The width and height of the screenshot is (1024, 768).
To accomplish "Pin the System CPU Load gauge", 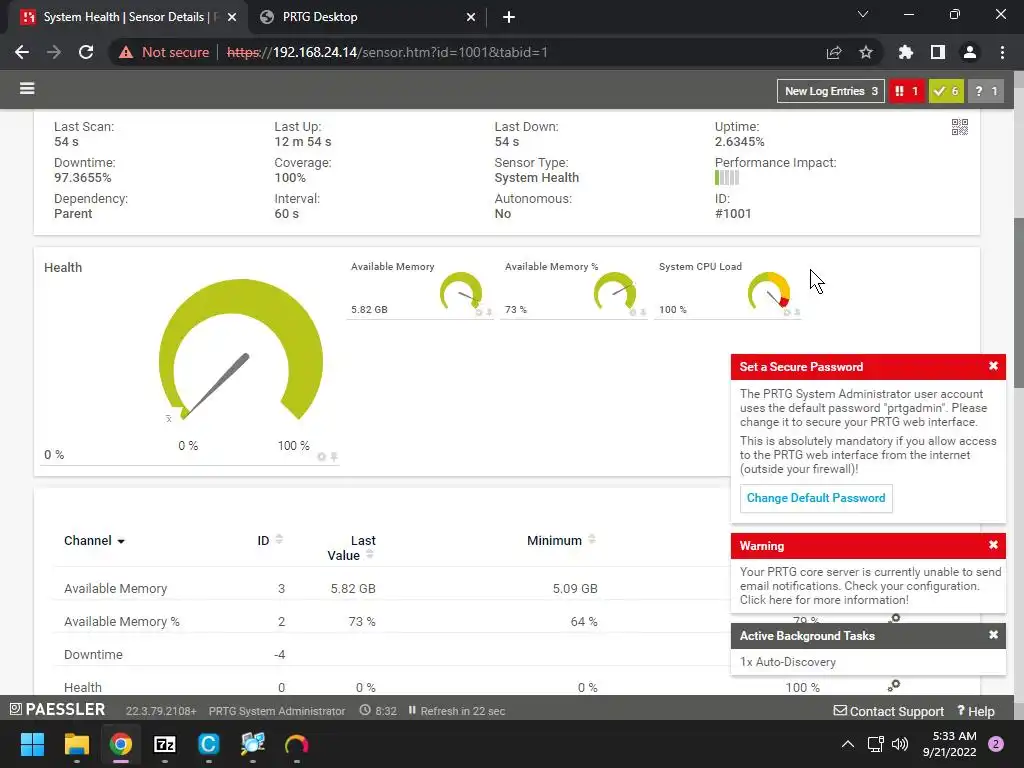I will pos(797,312).
